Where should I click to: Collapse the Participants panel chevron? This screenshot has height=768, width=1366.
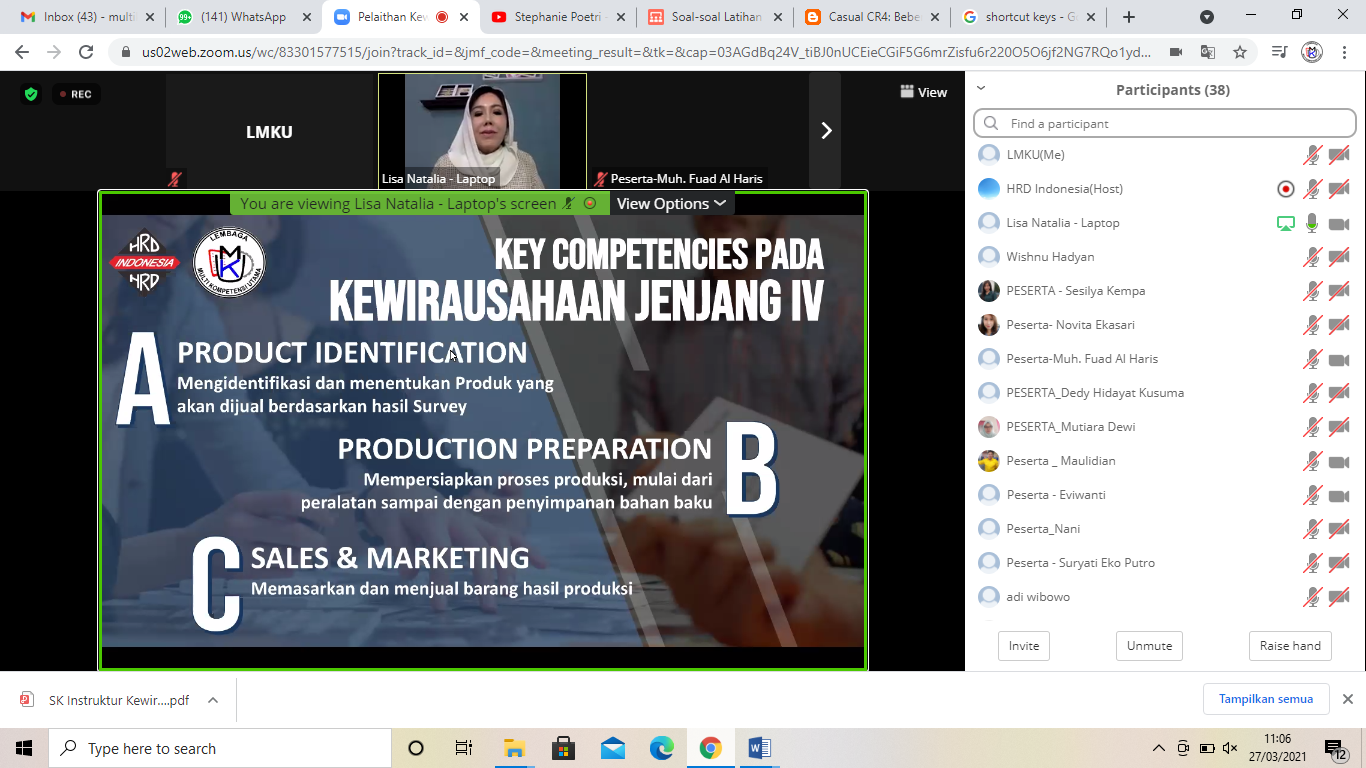point(981,88)
